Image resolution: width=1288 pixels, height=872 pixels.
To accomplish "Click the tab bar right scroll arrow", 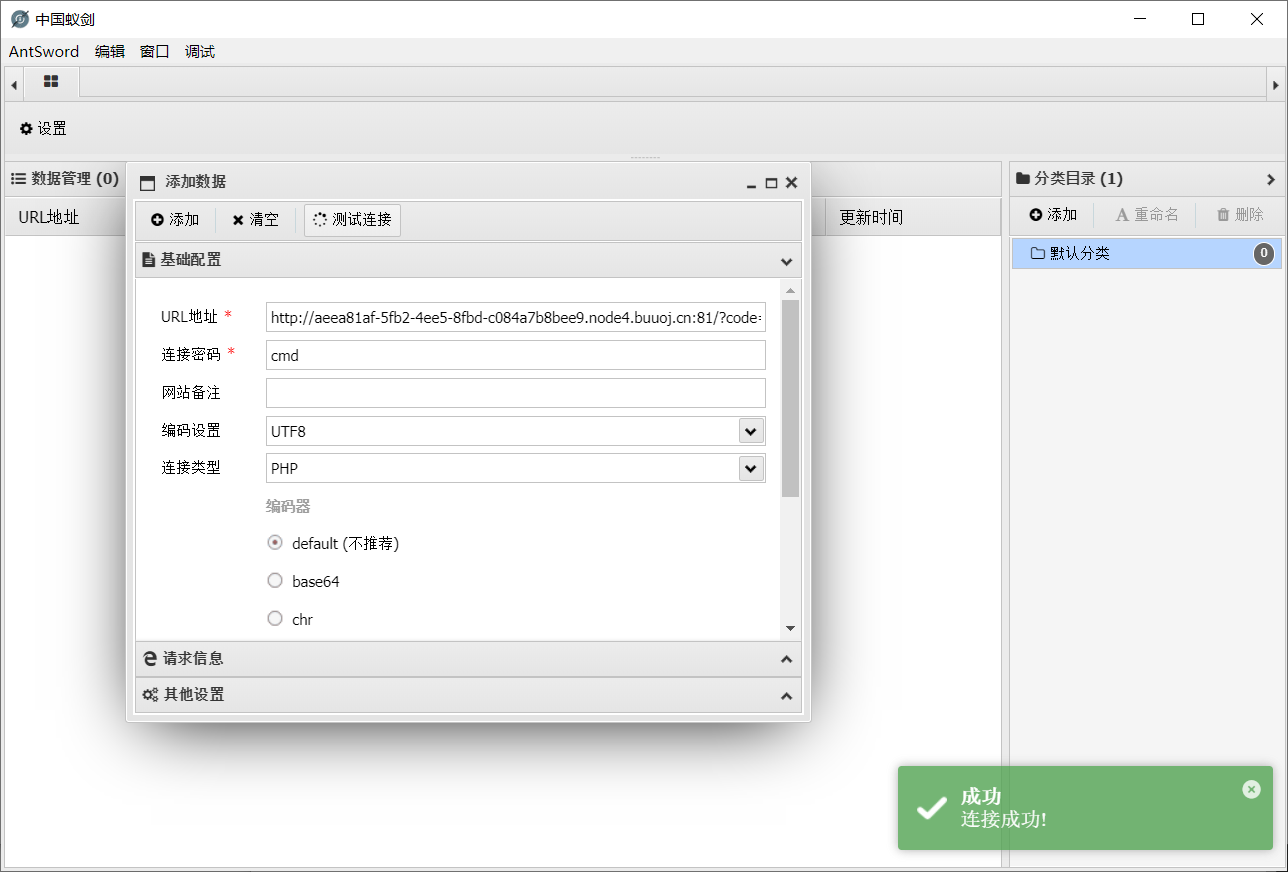I will [x=1275, y=85].
